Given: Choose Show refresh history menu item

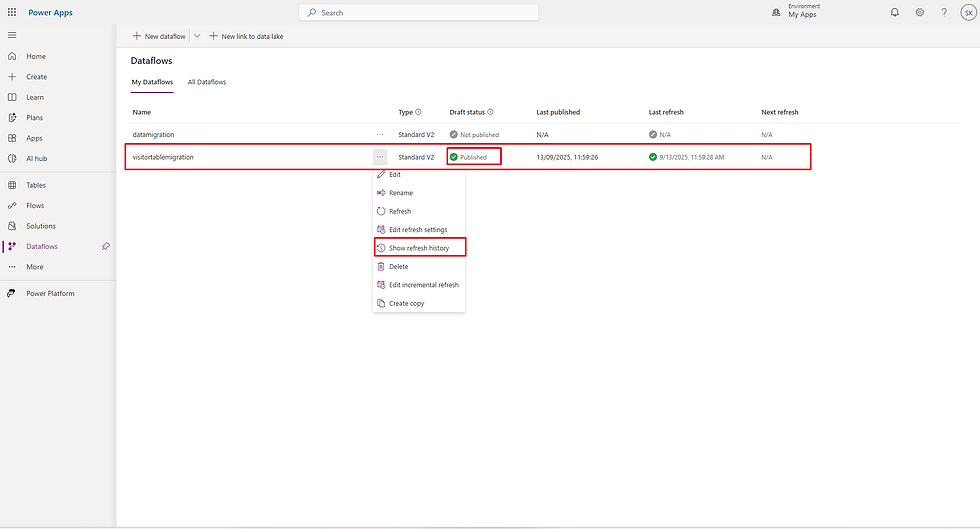Looking at the screenshot, I should click(419, 248).
